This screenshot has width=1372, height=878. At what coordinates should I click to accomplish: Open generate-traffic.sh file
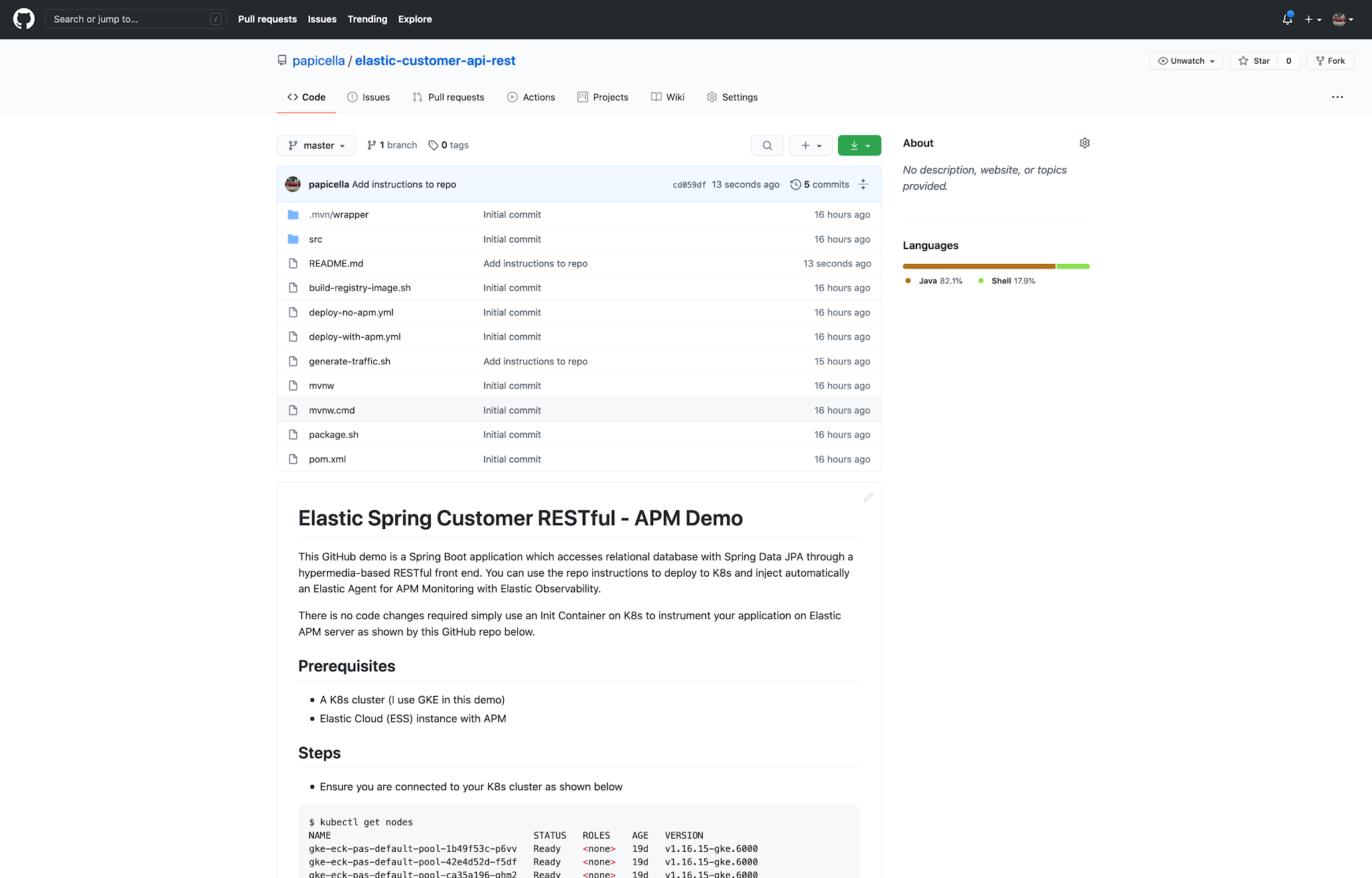point(350,362)
